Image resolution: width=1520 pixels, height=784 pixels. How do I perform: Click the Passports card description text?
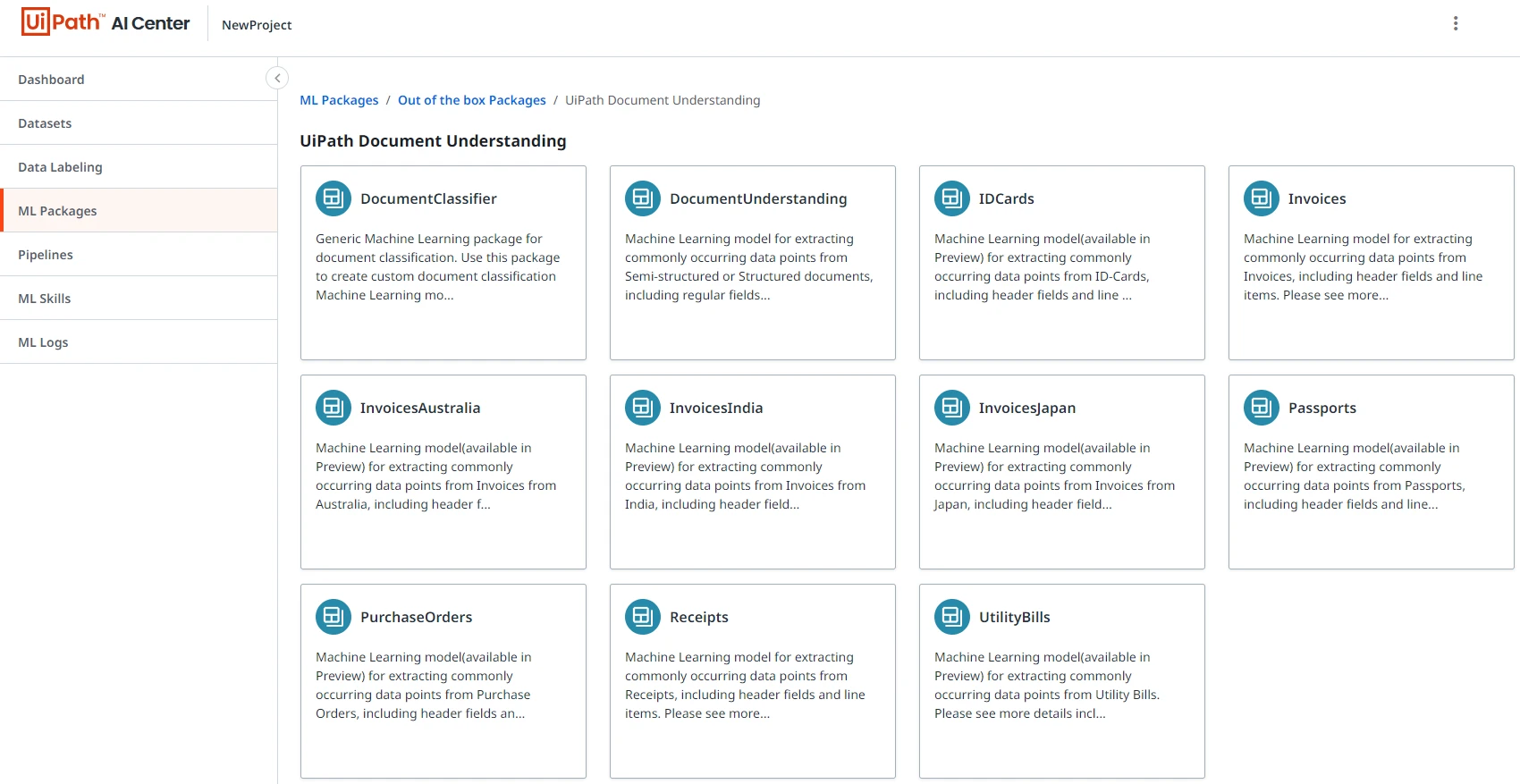(x=1355, y=476)
